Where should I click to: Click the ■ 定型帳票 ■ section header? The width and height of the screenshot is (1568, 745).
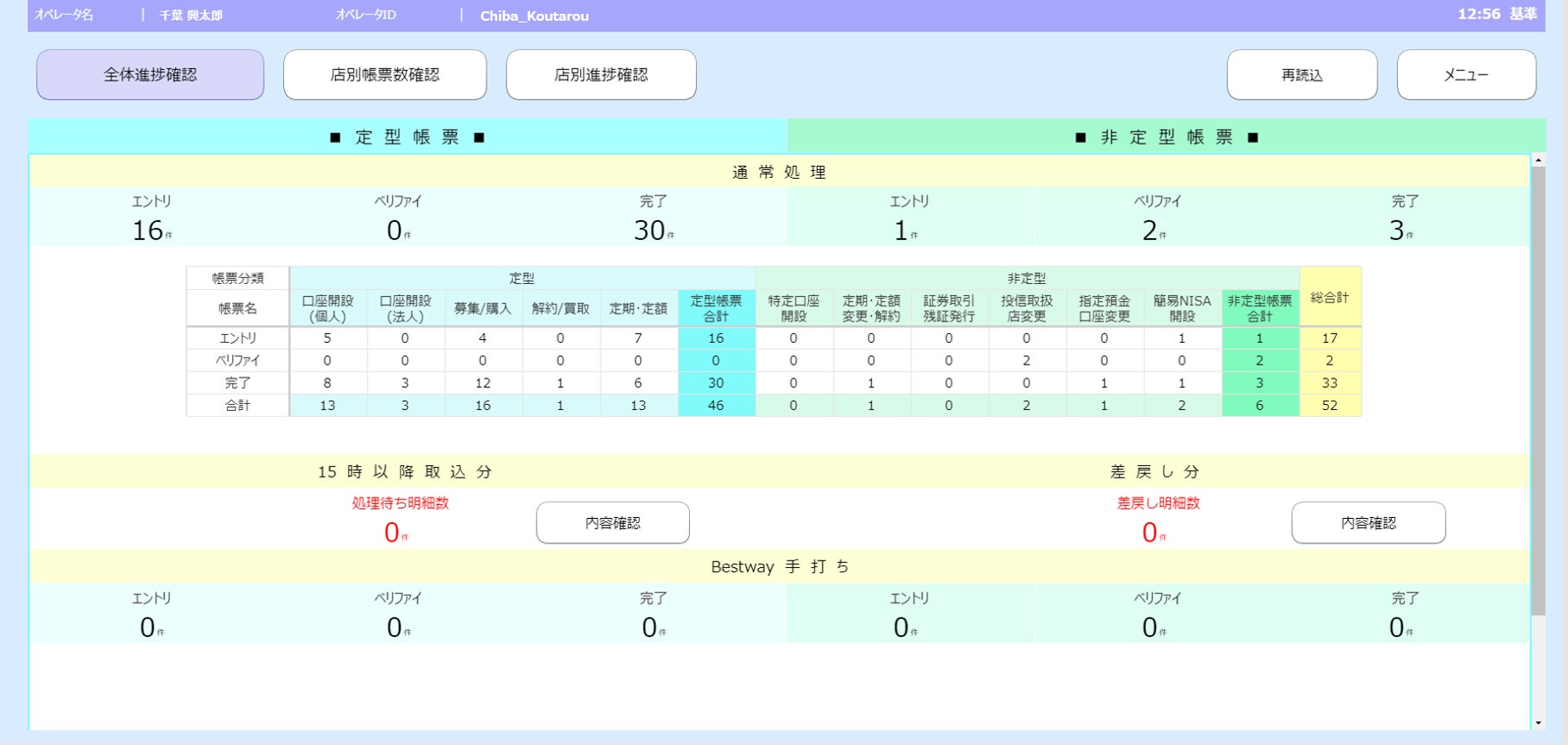(x=408, y=137)
